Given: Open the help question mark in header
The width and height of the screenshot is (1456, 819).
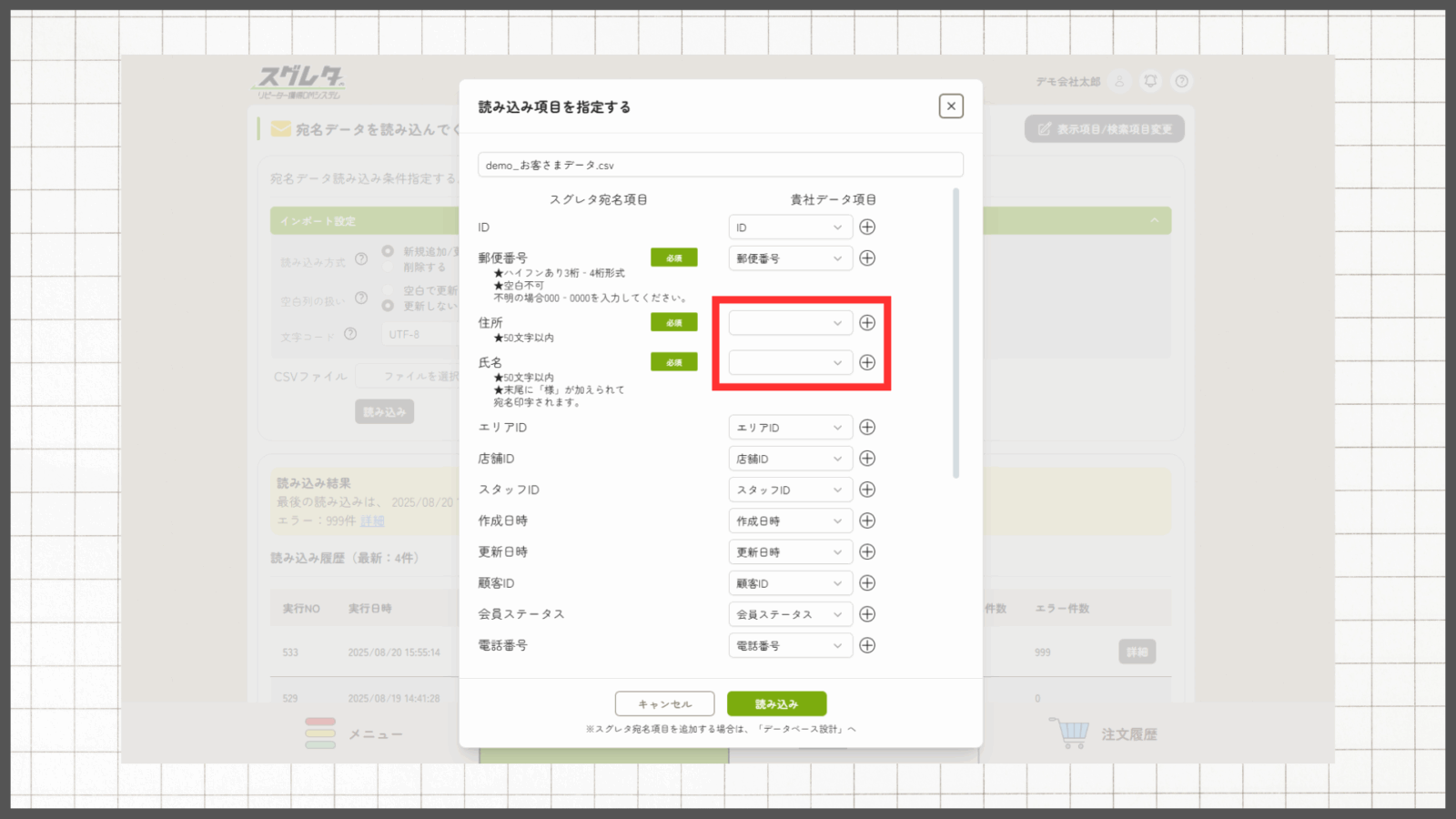Looking at the screenshot, I should pos(1181,81).
